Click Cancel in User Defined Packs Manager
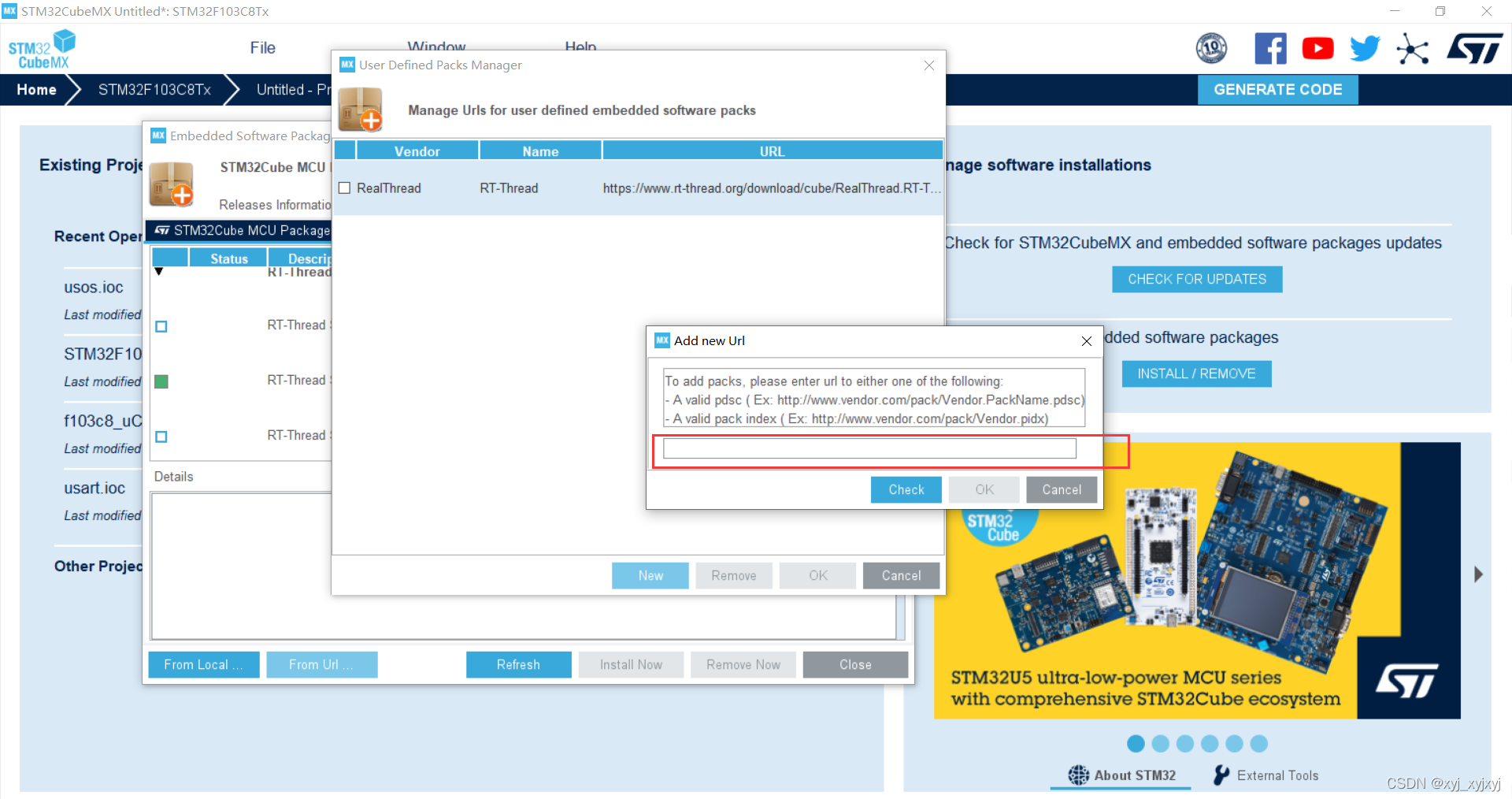Viewport: 1512px width, 799px height. [x=901, y=575]
